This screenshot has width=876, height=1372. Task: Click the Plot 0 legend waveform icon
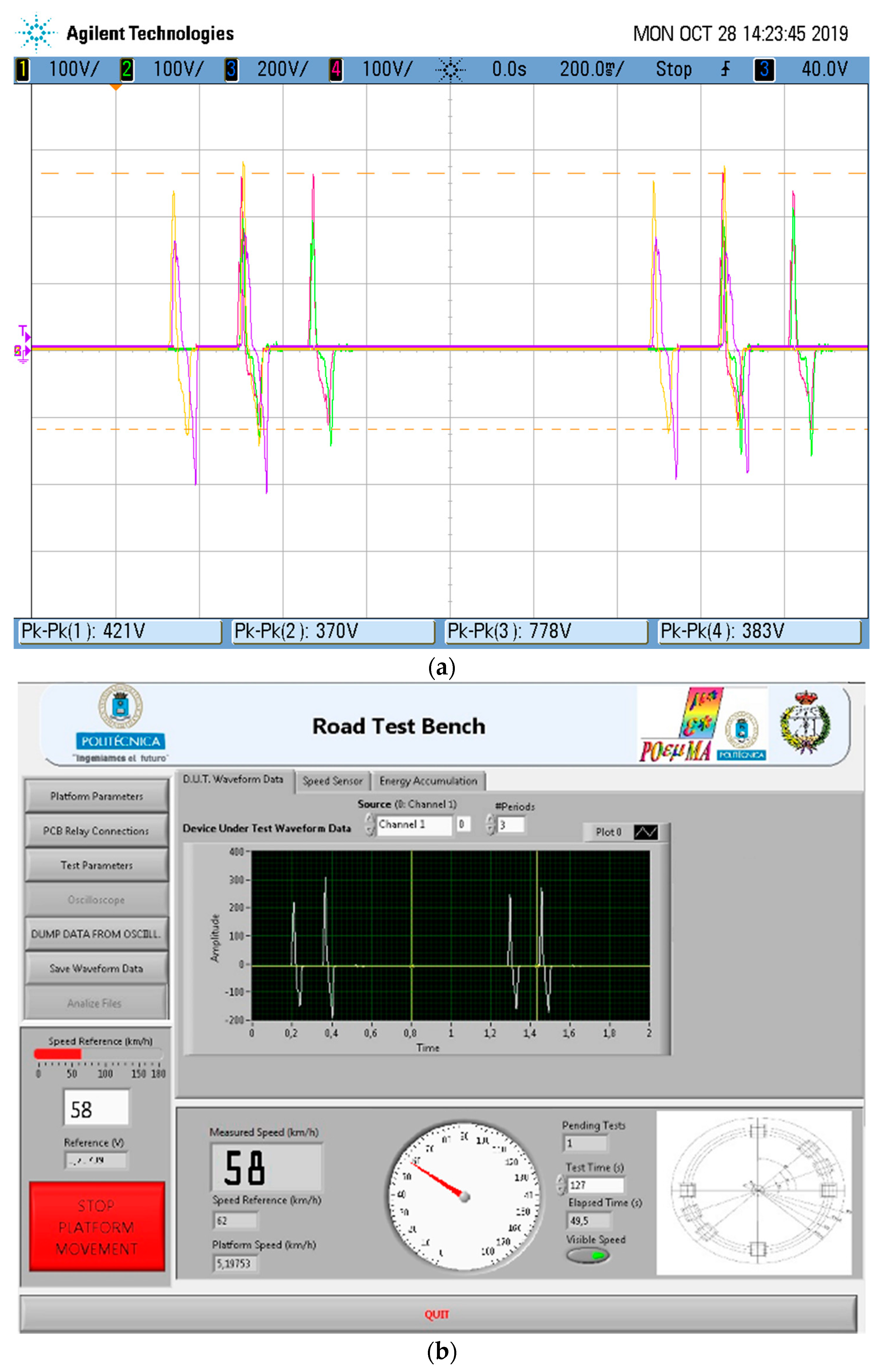click(646, 833)
